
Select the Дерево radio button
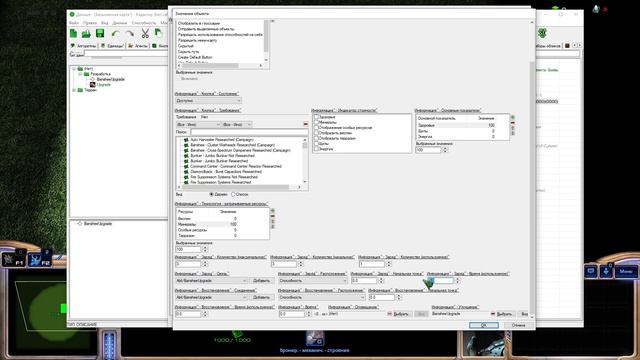click(x=211, y=194)
